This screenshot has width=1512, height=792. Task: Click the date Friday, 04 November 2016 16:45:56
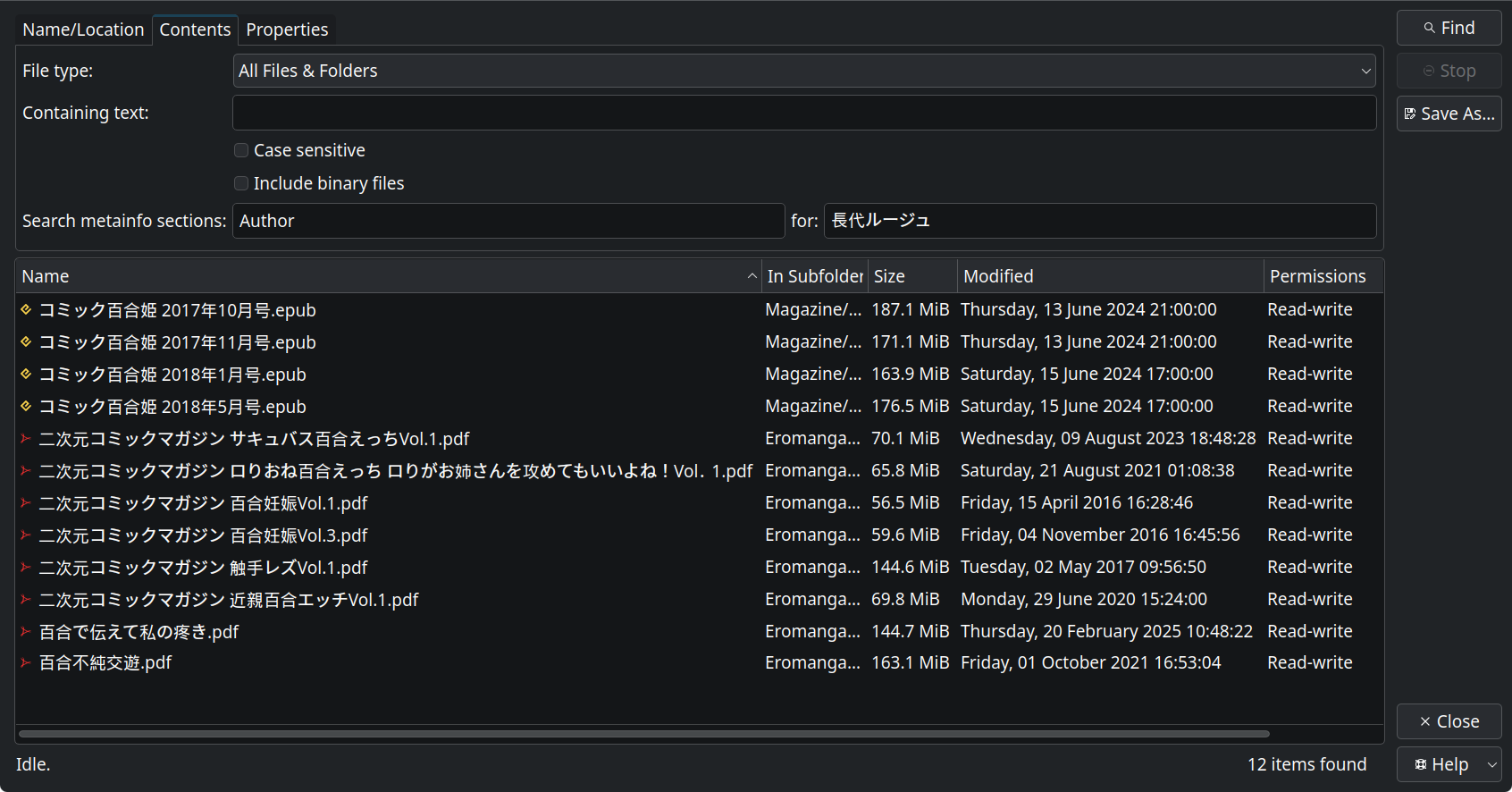1100,535
